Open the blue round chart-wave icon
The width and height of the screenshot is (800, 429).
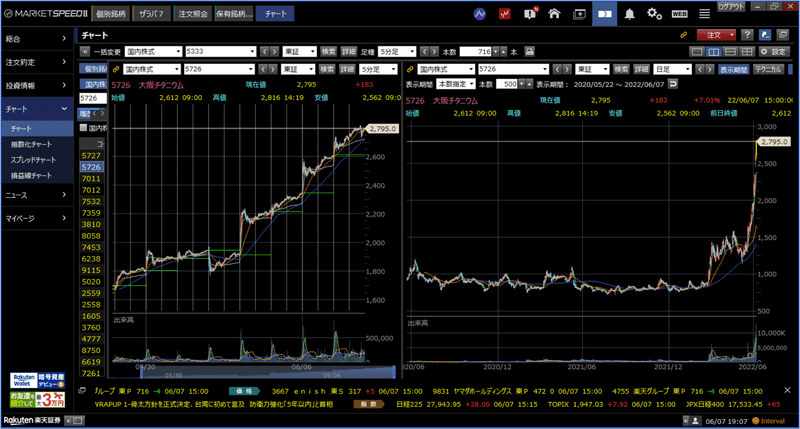coord(480,14)
